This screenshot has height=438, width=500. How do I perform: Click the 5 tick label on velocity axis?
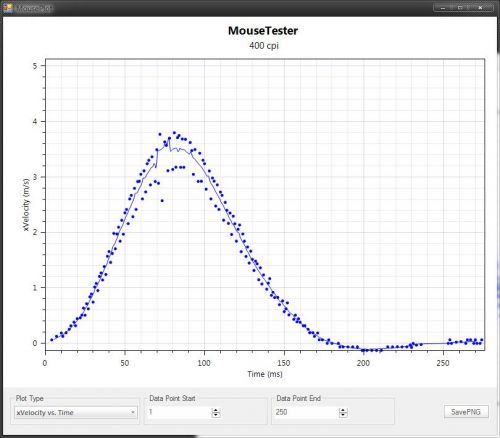coord(35,66)
